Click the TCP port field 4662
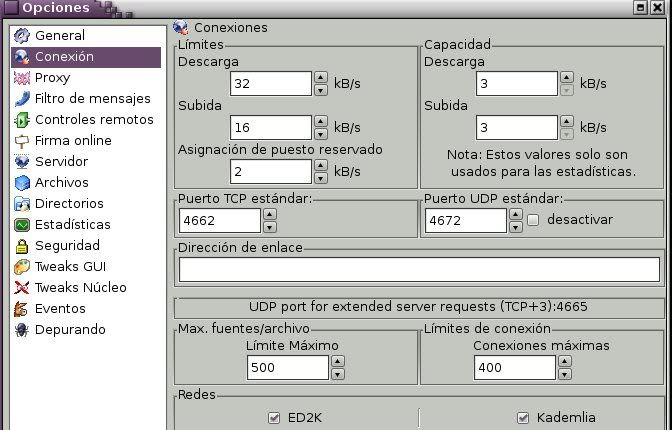The width and height of the screenshot is (672, 430). pyautogui.click(x=220, y=220)
